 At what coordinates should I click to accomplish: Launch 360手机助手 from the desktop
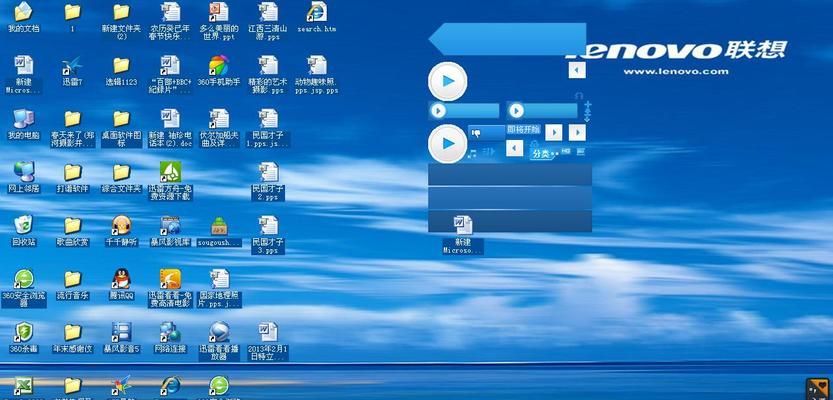(218, 66)
